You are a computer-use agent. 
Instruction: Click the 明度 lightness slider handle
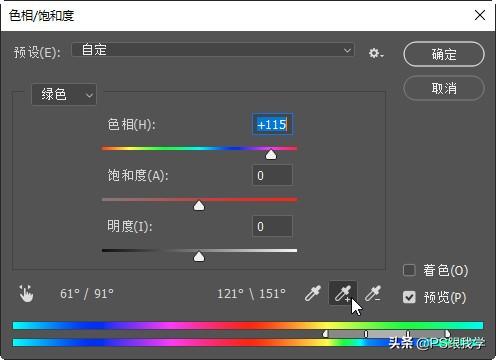[199, 256]
